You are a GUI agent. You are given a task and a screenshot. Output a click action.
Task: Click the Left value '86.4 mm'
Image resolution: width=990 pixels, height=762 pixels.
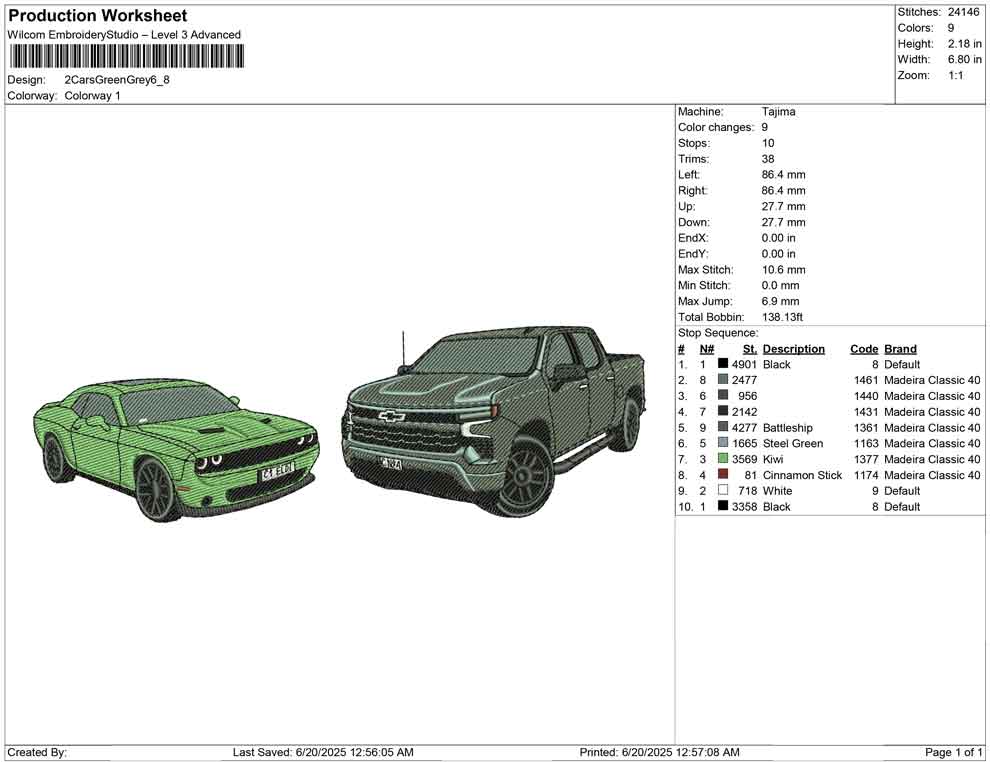click(784, 175)
